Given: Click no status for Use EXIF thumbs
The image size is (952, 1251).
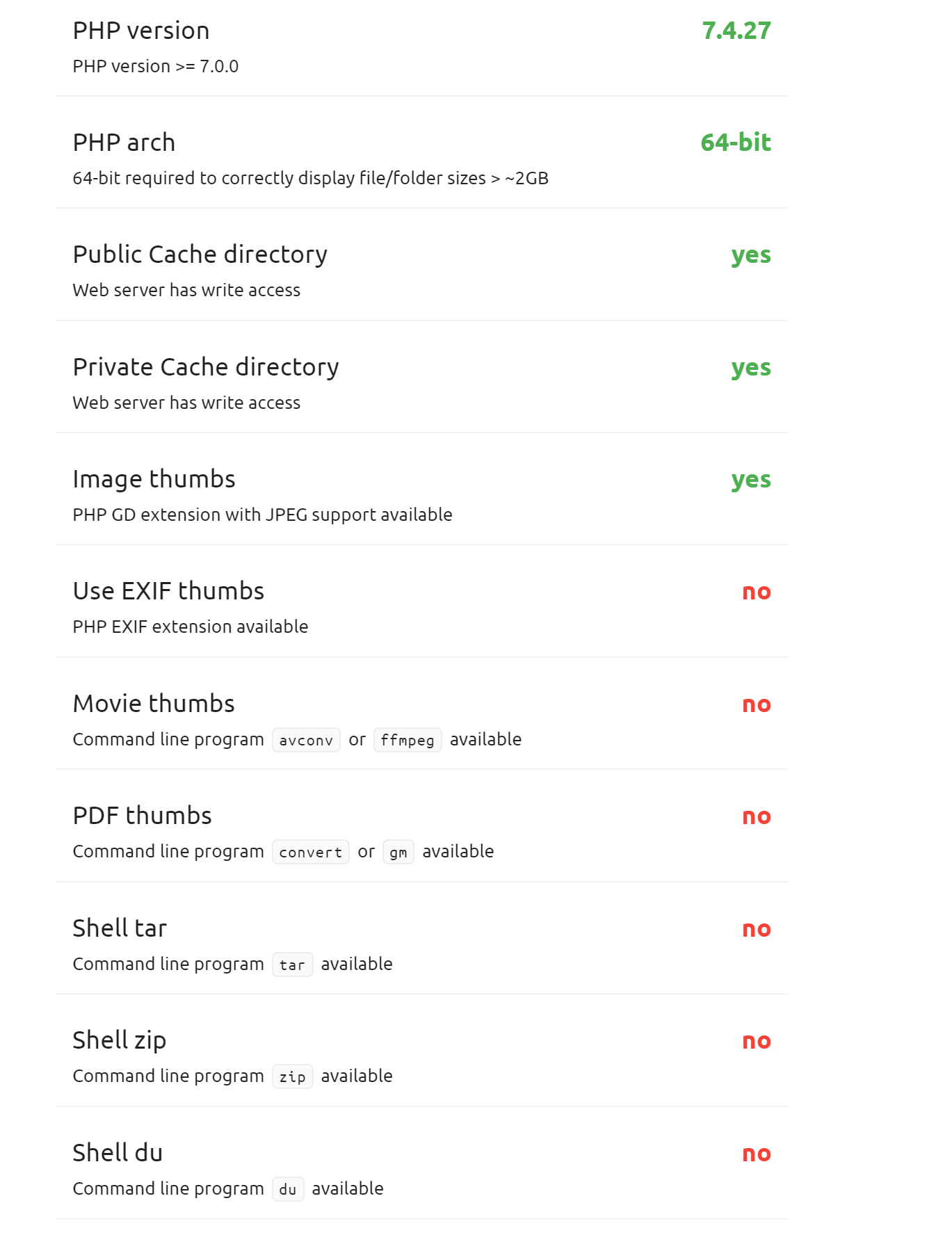Looking at the screenshot, I should click(757, 592).
